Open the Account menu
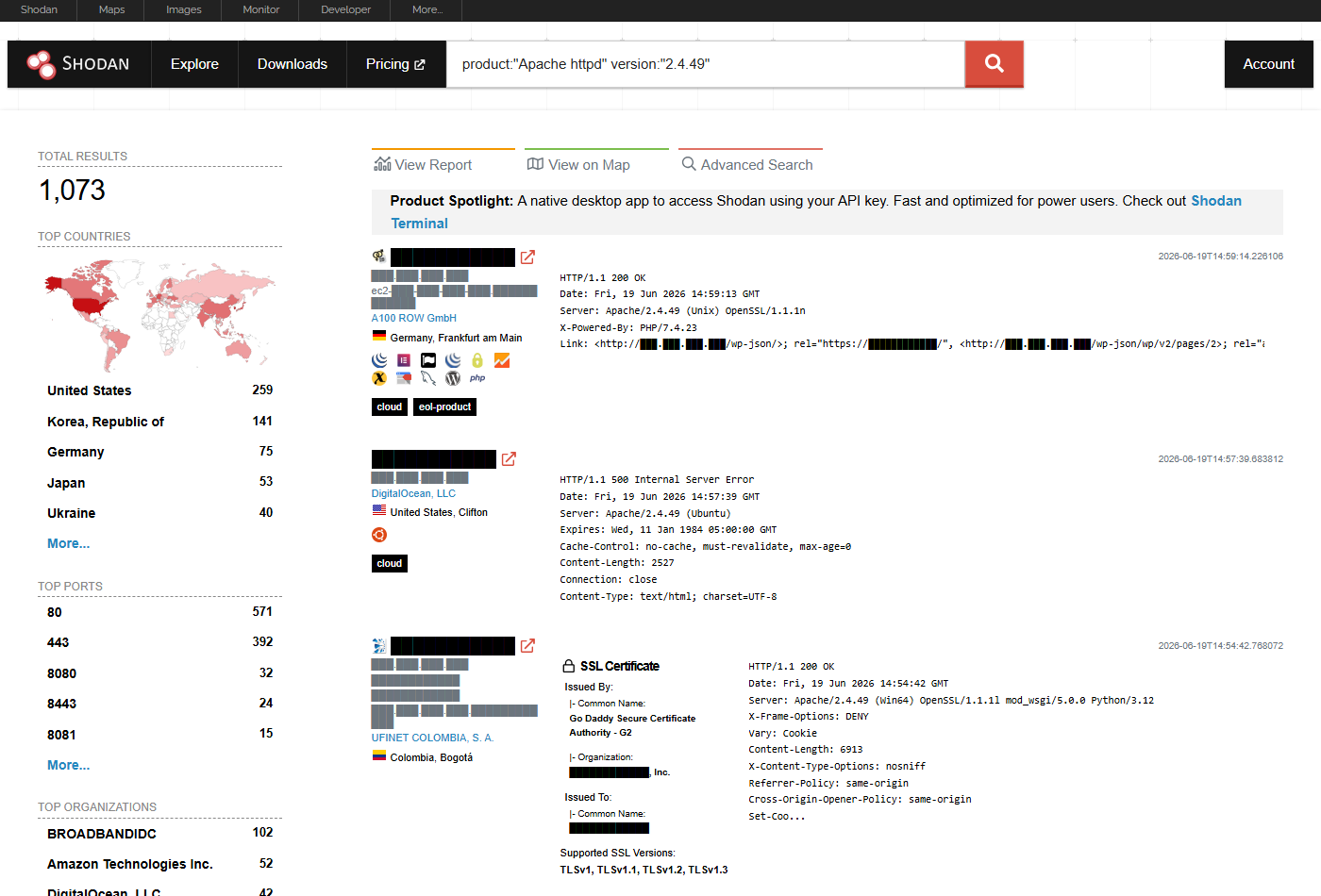The image size is (1321, 896). coord(1269,64)
